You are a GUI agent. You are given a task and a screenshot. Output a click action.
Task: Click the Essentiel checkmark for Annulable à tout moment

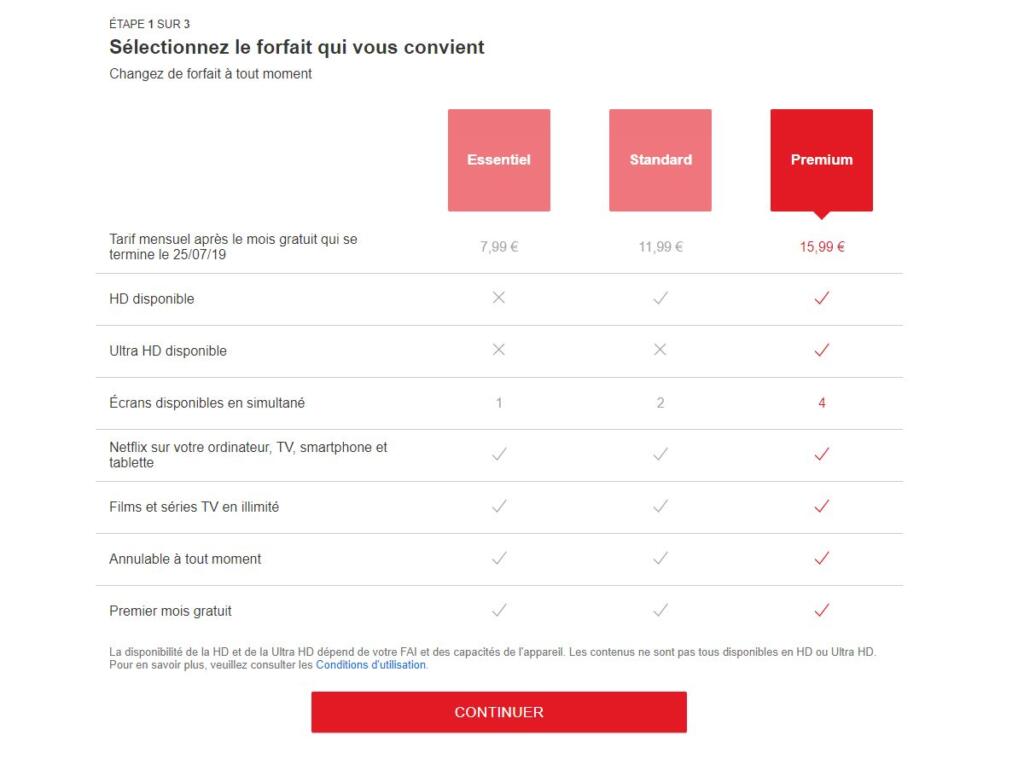coord(498,558)
